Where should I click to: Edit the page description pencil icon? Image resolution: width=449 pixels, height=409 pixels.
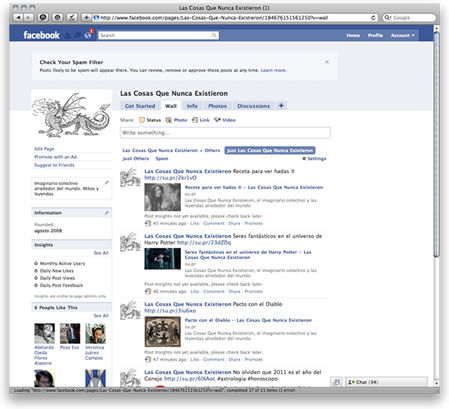(107, 182)
